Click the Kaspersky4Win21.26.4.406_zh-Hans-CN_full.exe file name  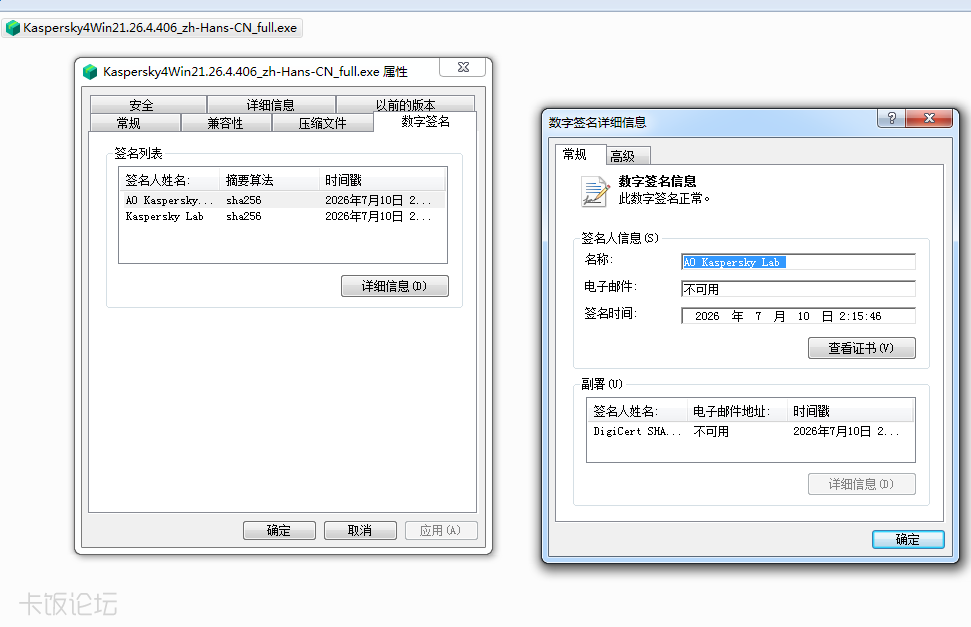click(160, 28)
